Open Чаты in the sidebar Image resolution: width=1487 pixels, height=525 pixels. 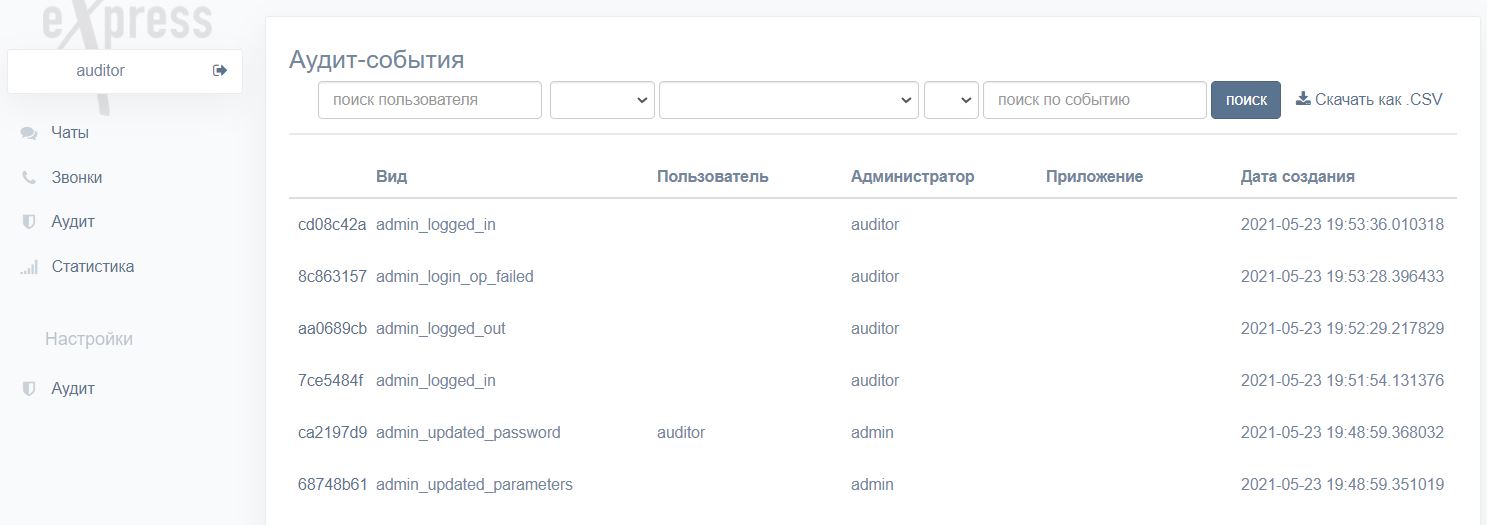(70, 133)
